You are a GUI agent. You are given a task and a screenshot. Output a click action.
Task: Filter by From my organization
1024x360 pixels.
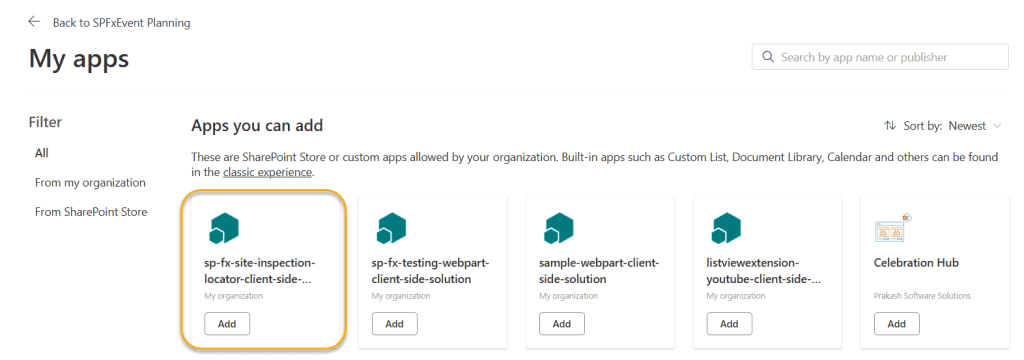pyautogui.click(x=90, y=182)
